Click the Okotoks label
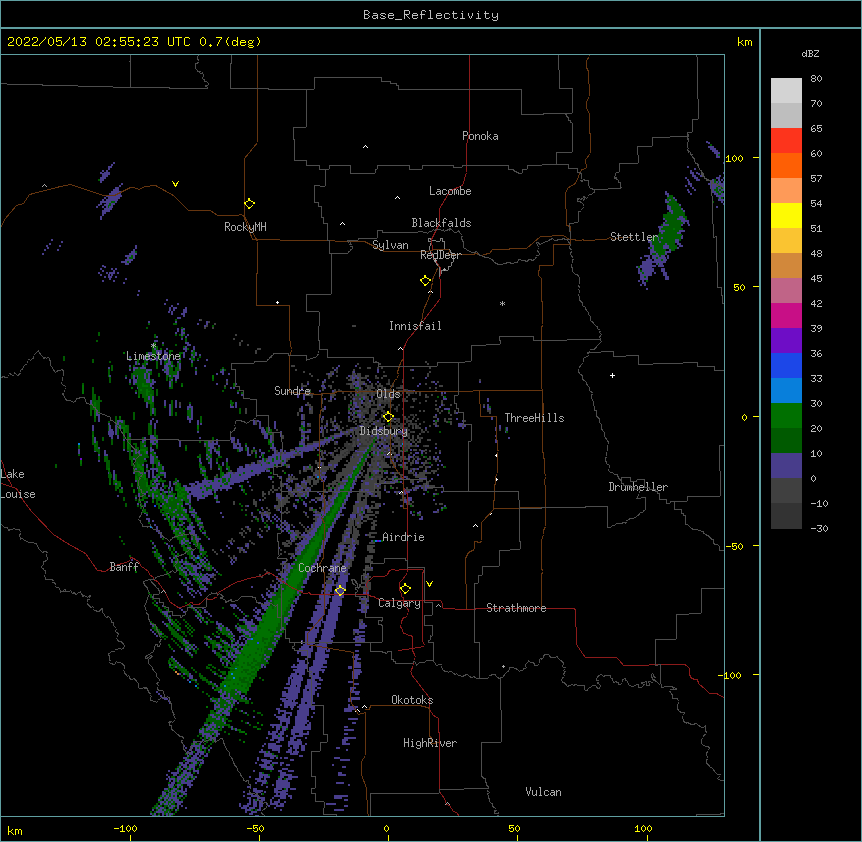The height and width of the screenshot is (842, 862). coord(412,700)
